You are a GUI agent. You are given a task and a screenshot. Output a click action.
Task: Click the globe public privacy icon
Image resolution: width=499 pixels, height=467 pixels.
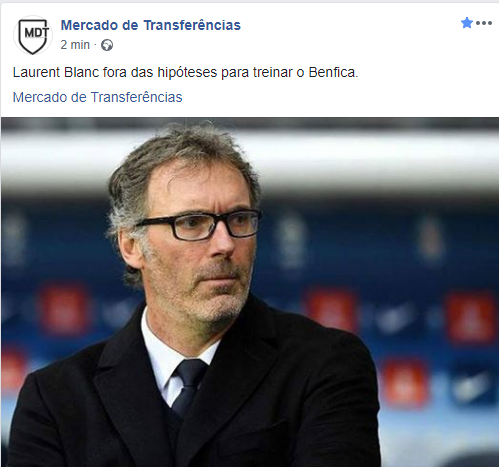click(107, 45)
